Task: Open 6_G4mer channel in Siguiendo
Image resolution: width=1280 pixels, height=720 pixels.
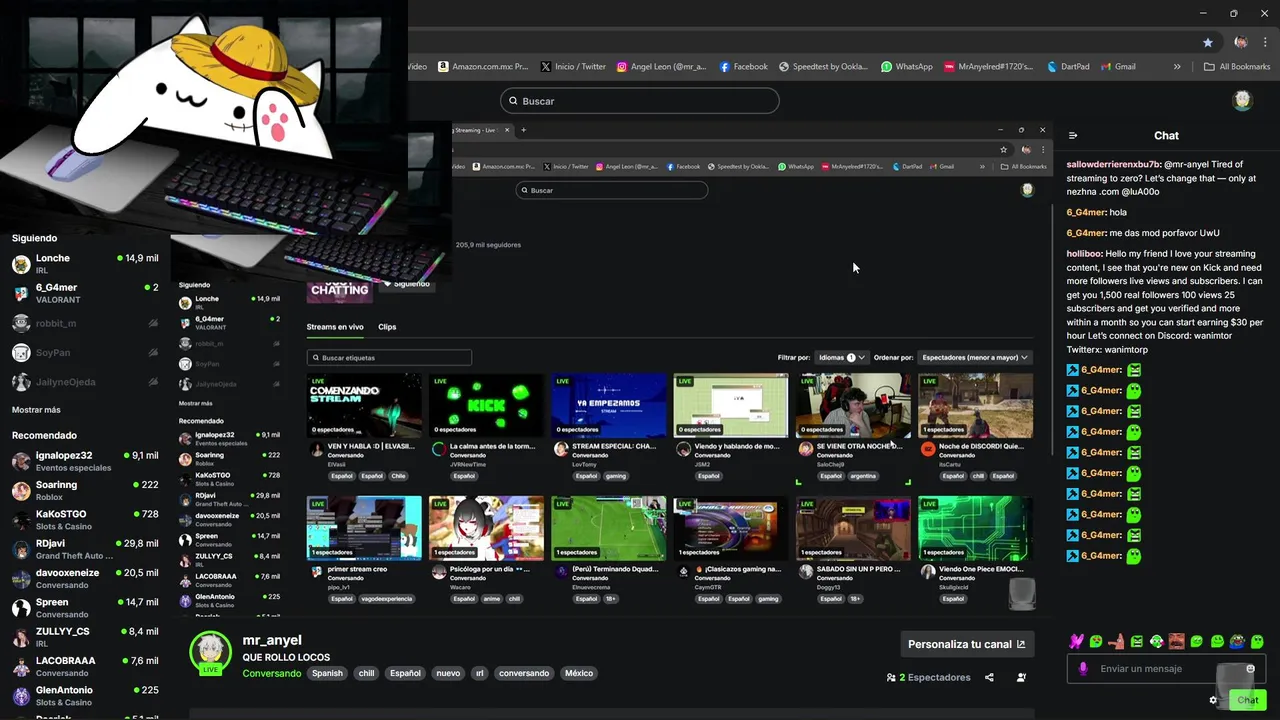Action: 85,293
